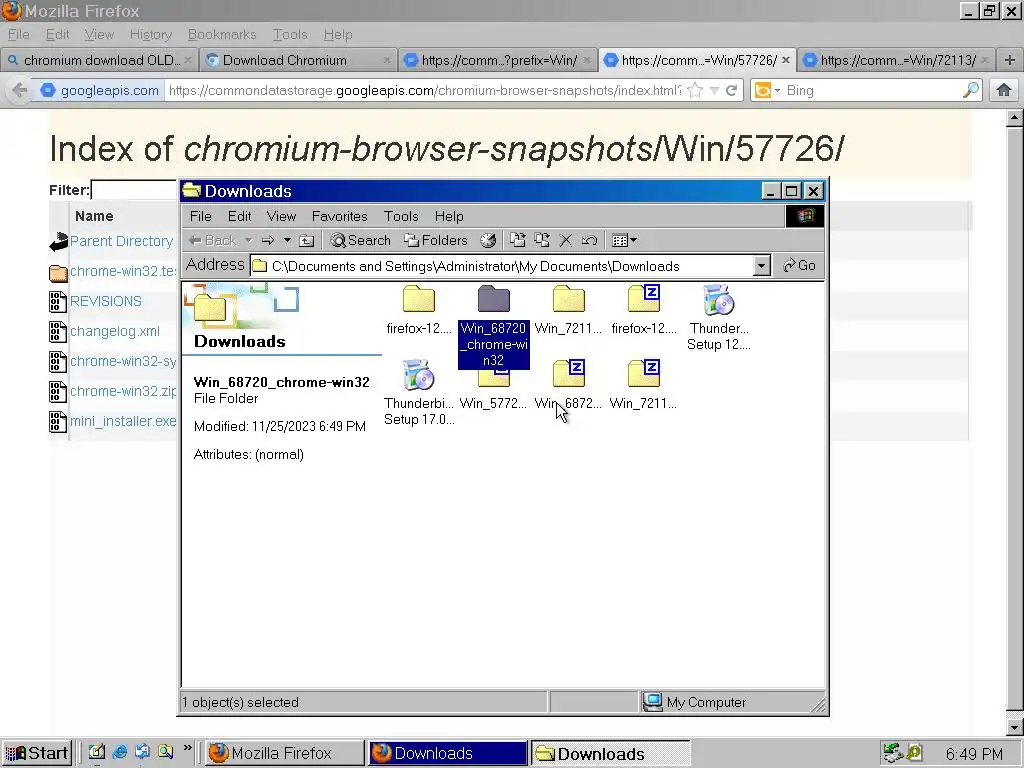Click the Start button
Screen dimensions: 1024x768
[x=37, y=753]
